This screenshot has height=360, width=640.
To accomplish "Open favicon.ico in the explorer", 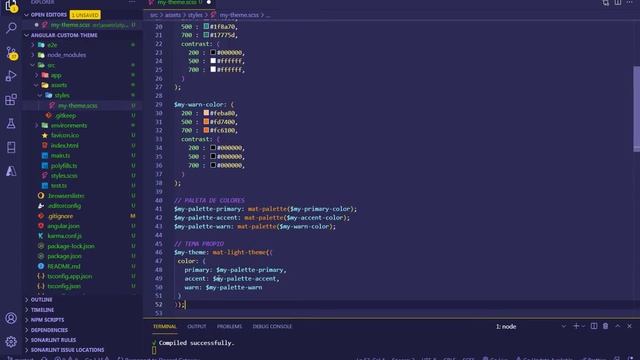I will 65,135.
